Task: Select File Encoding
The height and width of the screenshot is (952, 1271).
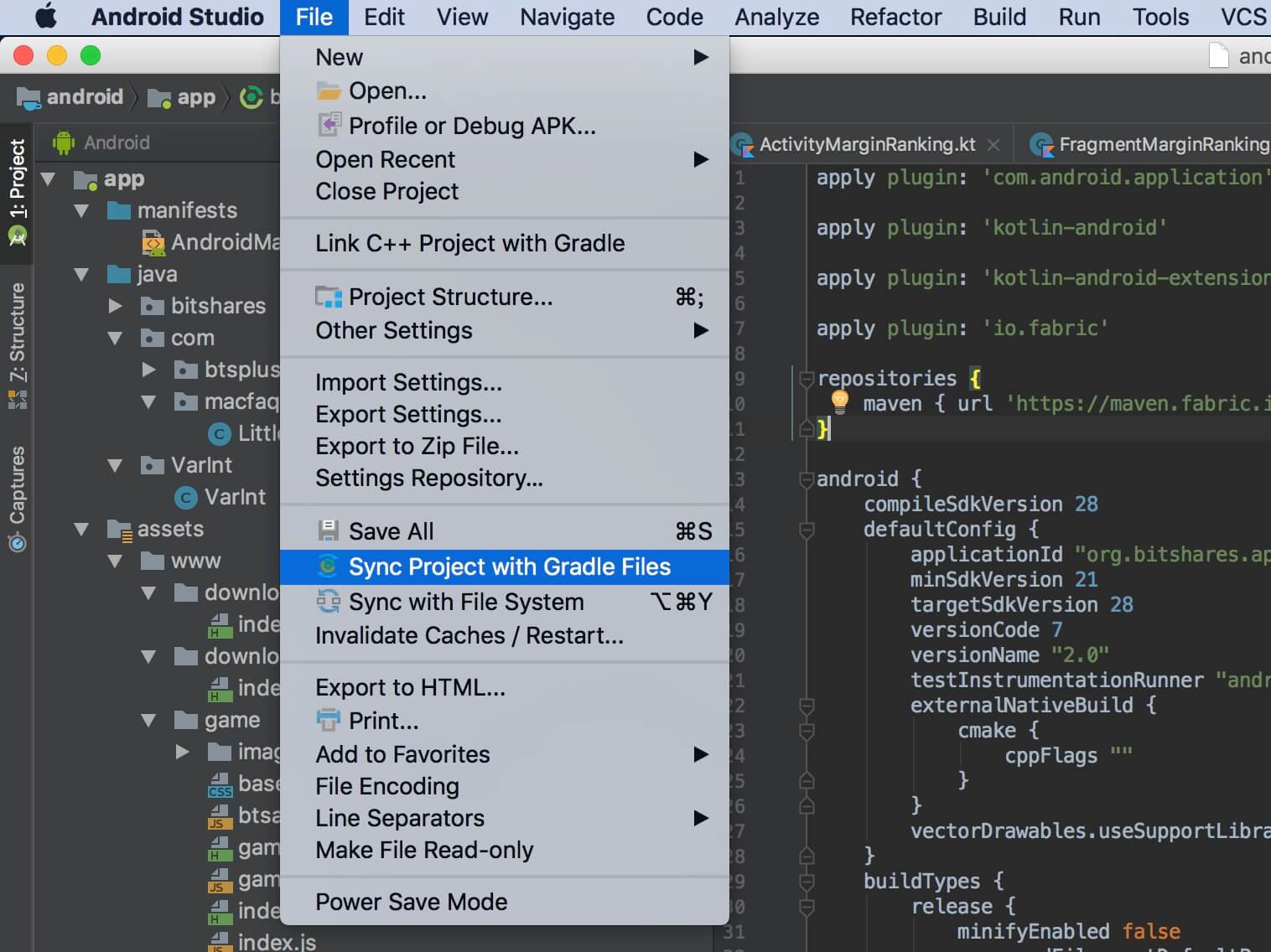Action: pos(505,786)
